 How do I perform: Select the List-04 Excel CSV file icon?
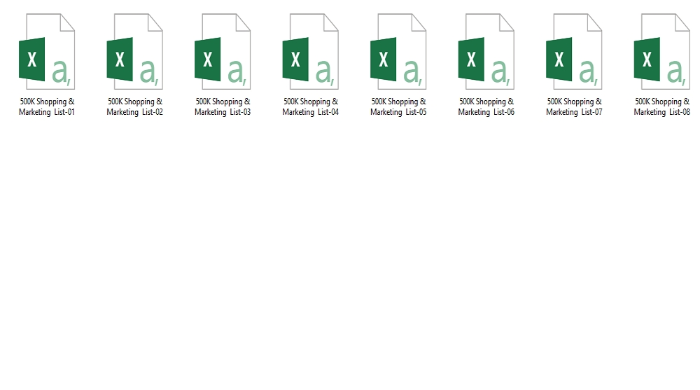click(311, 51)
